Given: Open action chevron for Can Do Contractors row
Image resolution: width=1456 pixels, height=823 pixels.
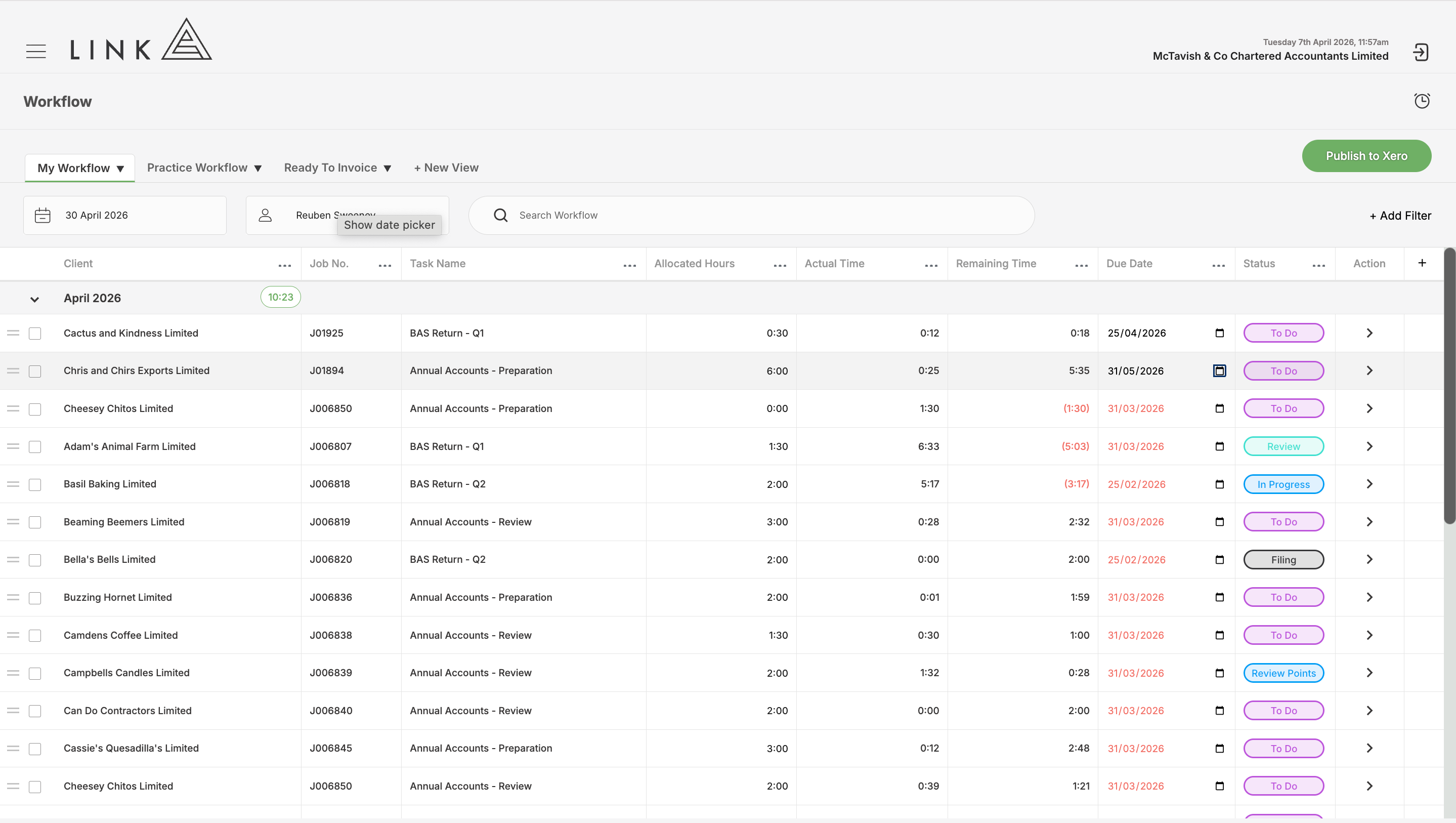Looking at the screenshot, I should coord(1369,711).
